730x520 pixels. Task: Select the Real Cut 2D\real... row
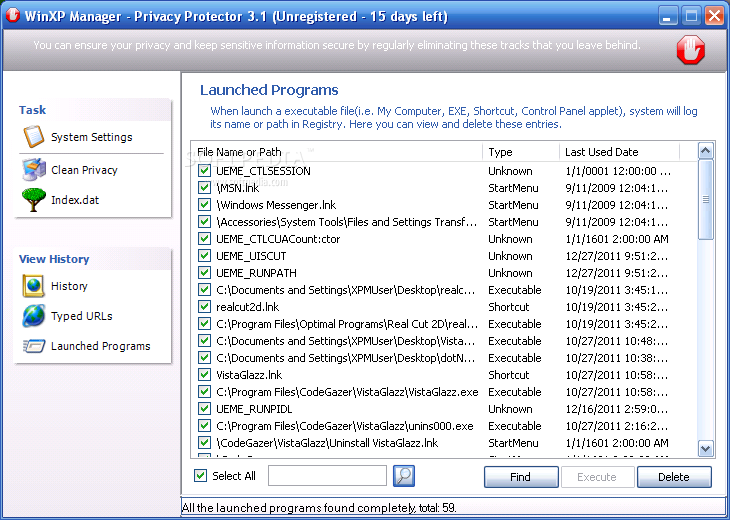click(347, 324)
